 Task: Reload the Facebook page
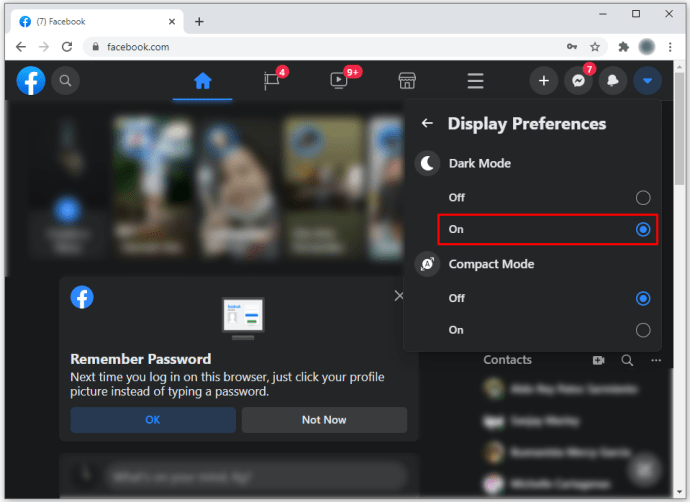pos(67,47)
